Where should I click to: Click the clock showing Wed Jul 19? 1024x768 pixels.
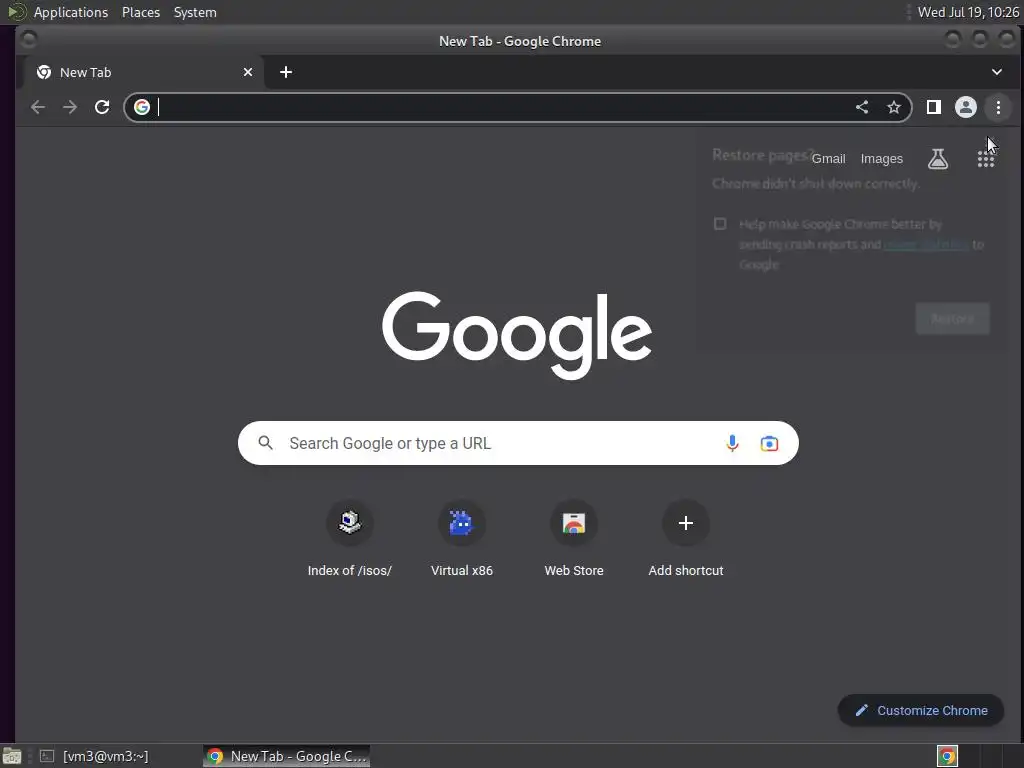click(968, 12)
